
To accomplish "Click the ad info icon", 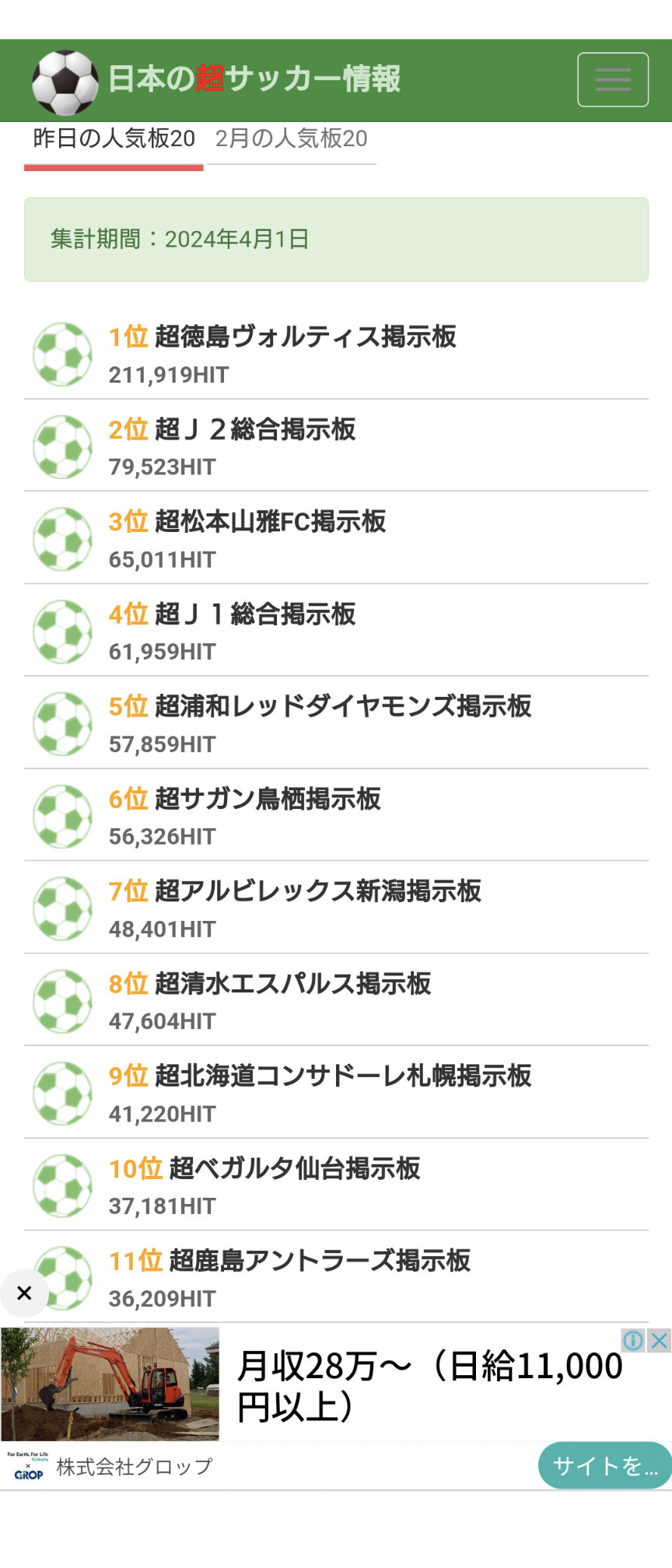I will (633, 1340).
